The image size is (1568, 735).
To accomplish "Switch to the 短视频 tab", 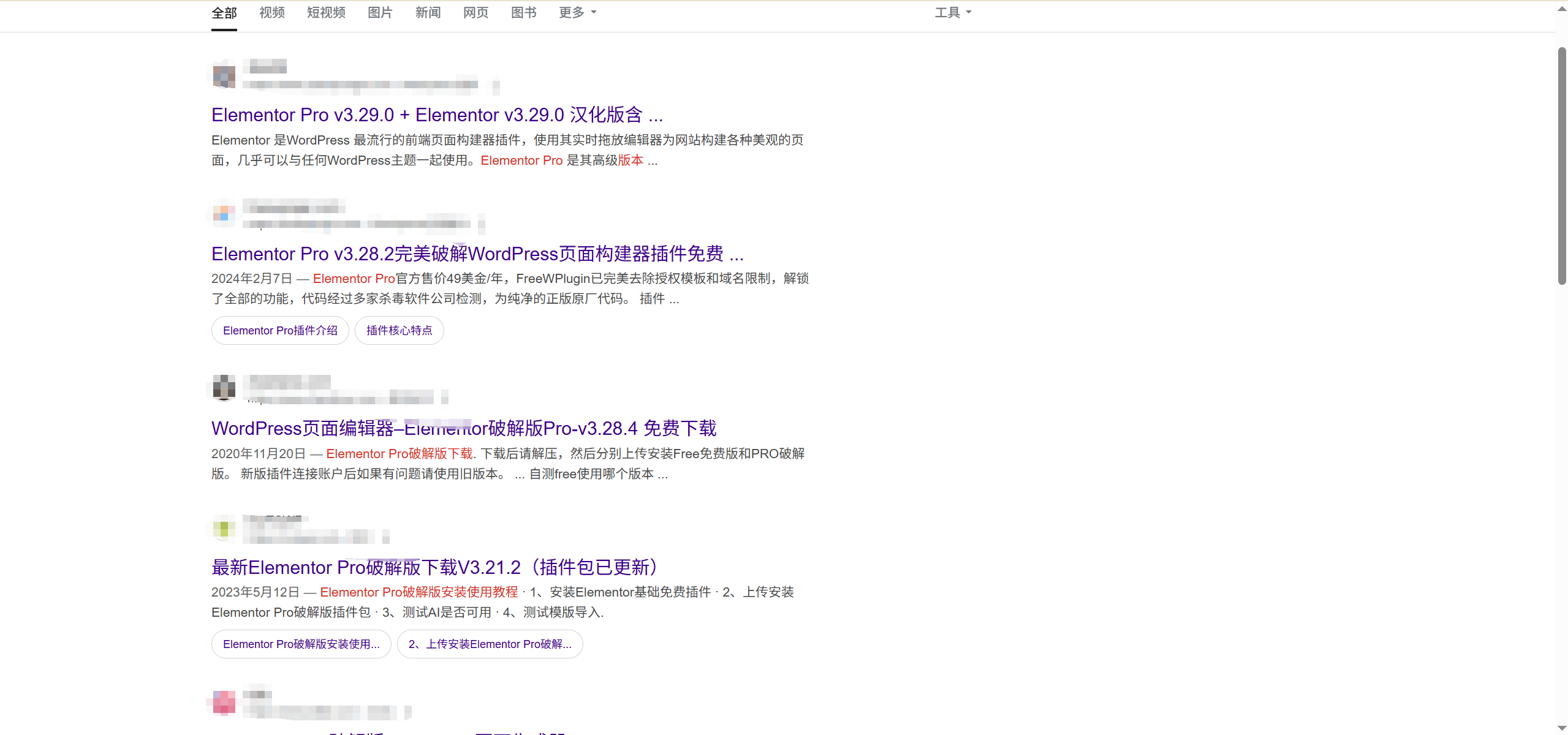I will pos(326,12).
